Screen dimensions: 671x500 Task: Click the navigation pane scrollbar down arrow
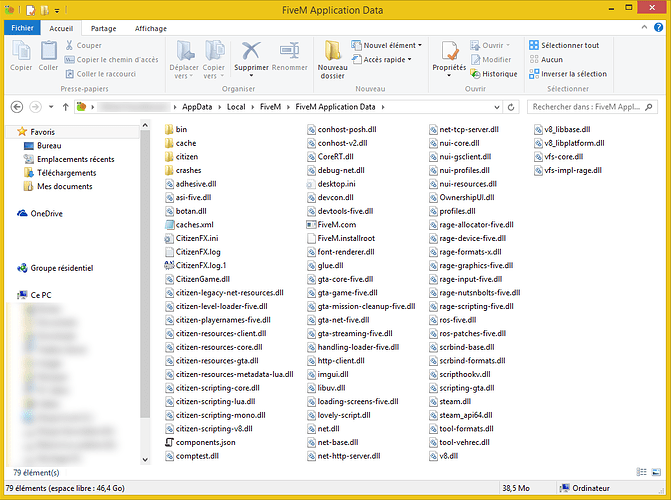click(x=145, y=459)
